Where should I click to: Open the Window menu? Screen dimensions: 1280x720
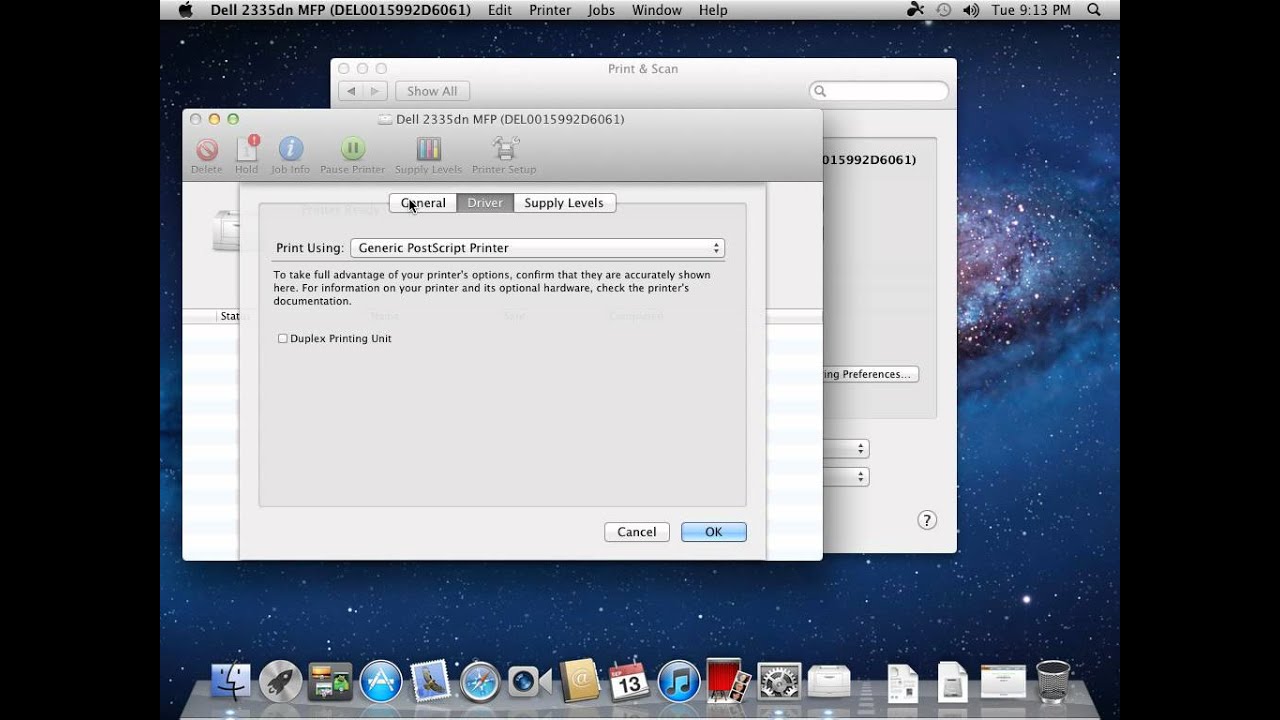click(x=657, y=10)
